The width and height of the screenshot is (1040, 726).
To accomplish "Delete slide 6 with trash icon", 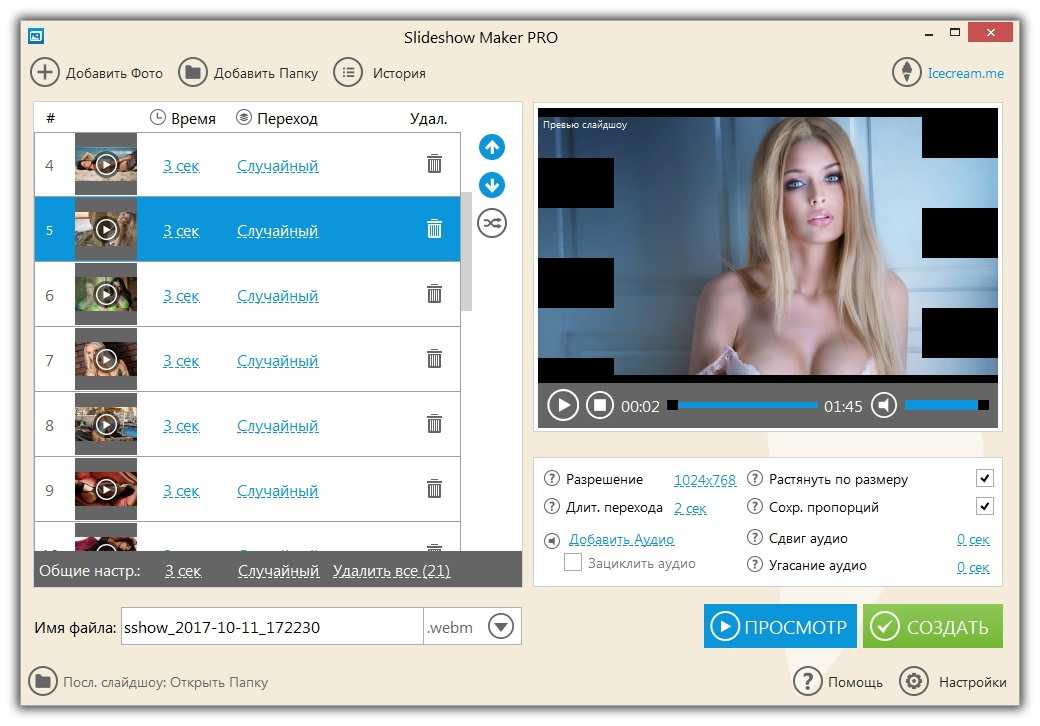I will point(434,294).
